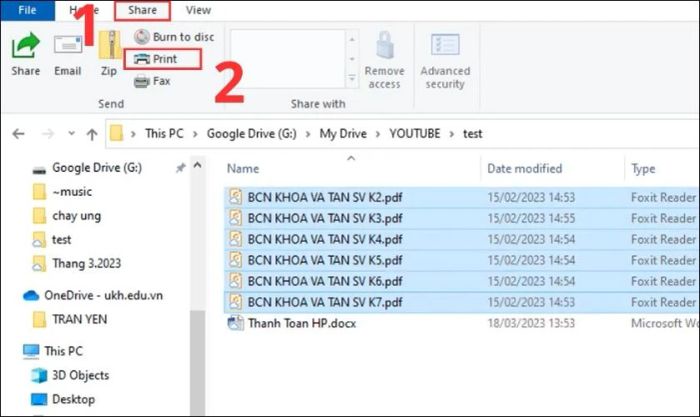The width and height of the screenshot is (700, 417).
Task: Click This PC in the address path
Action: [164, 133]
